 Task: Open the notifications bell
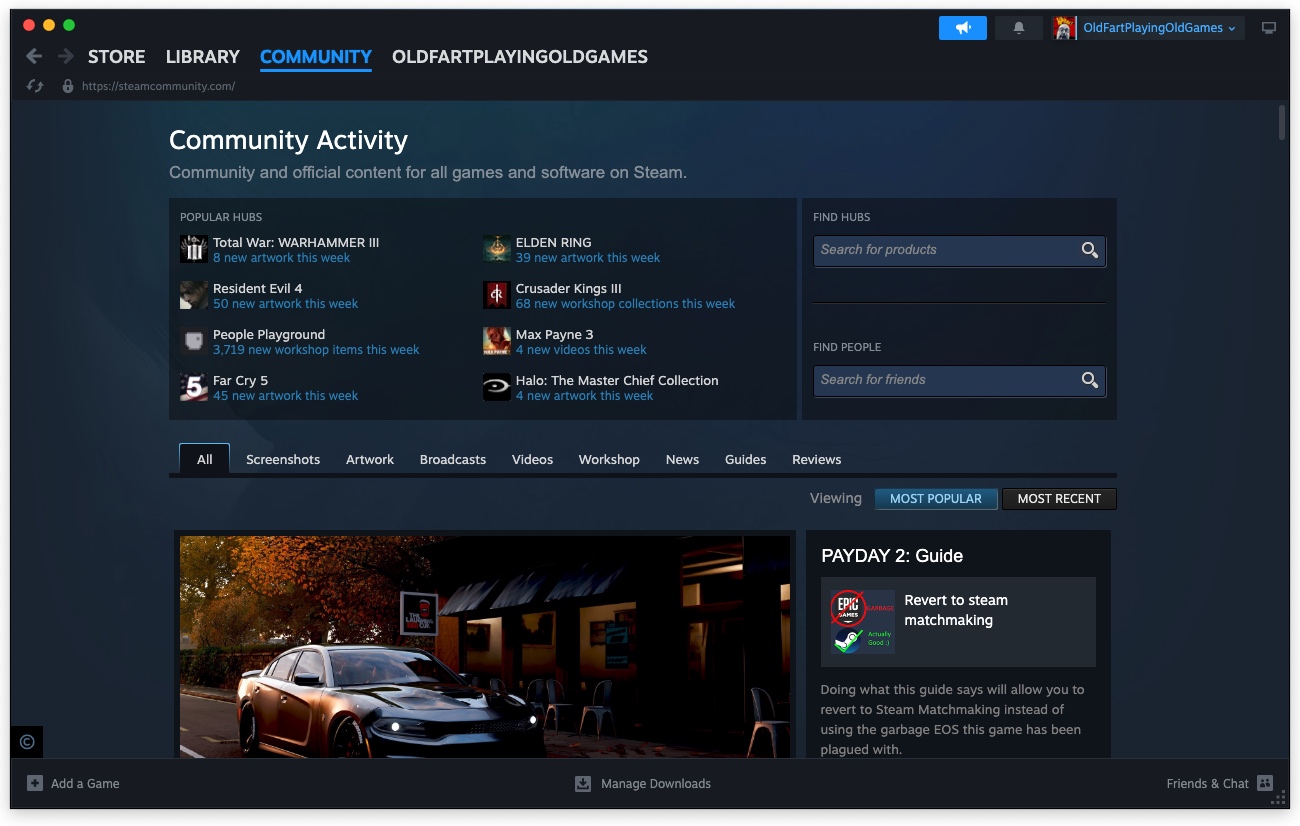click(x=1018, y=27)
